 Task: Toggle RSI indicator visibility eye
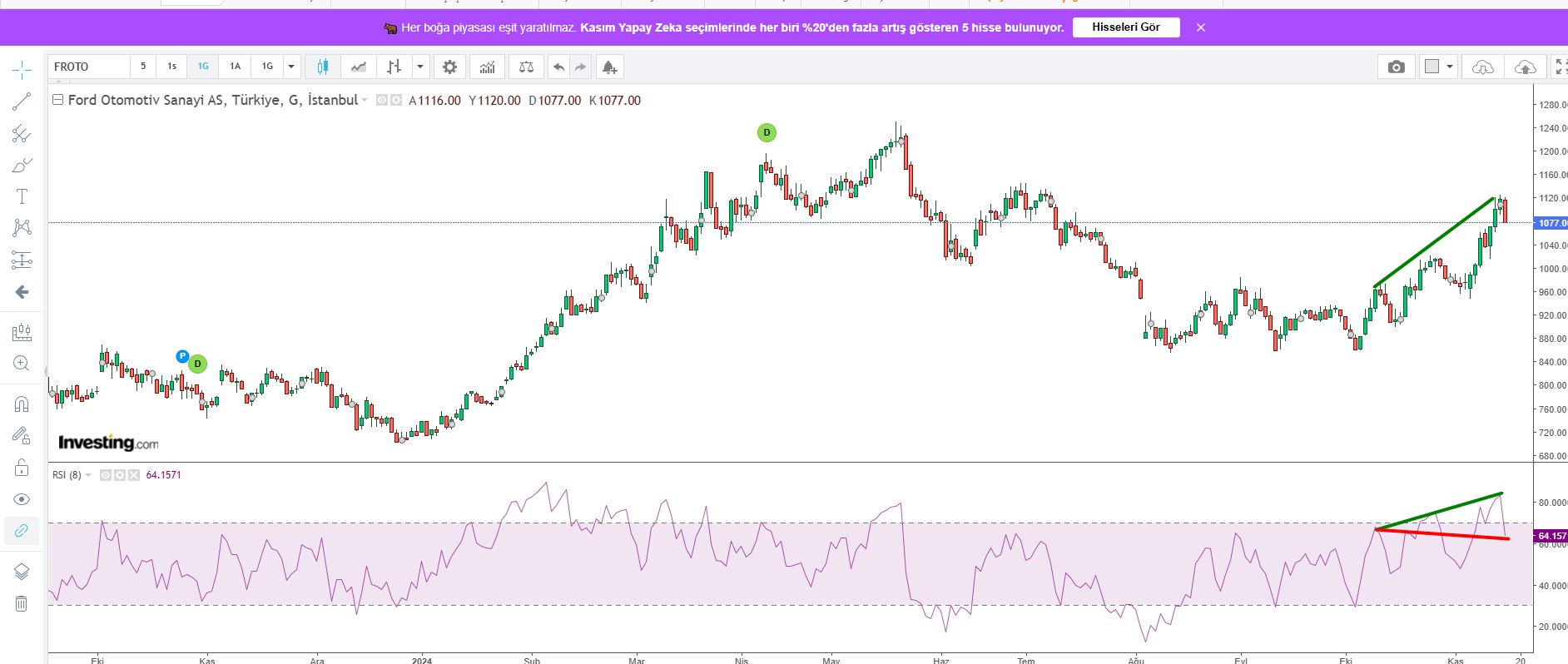point(106,475)
